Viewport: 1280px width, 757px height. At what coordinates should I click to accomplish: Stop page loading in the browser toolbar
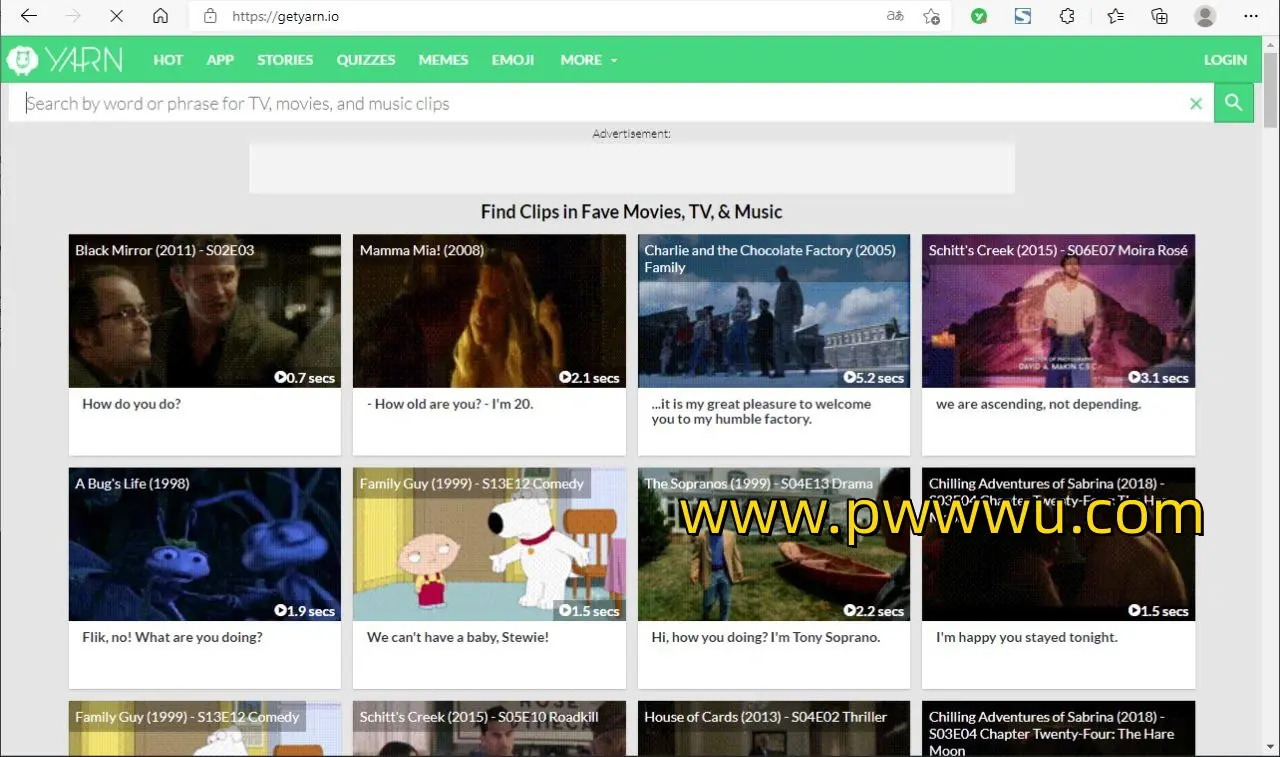[x=116, y=16]
